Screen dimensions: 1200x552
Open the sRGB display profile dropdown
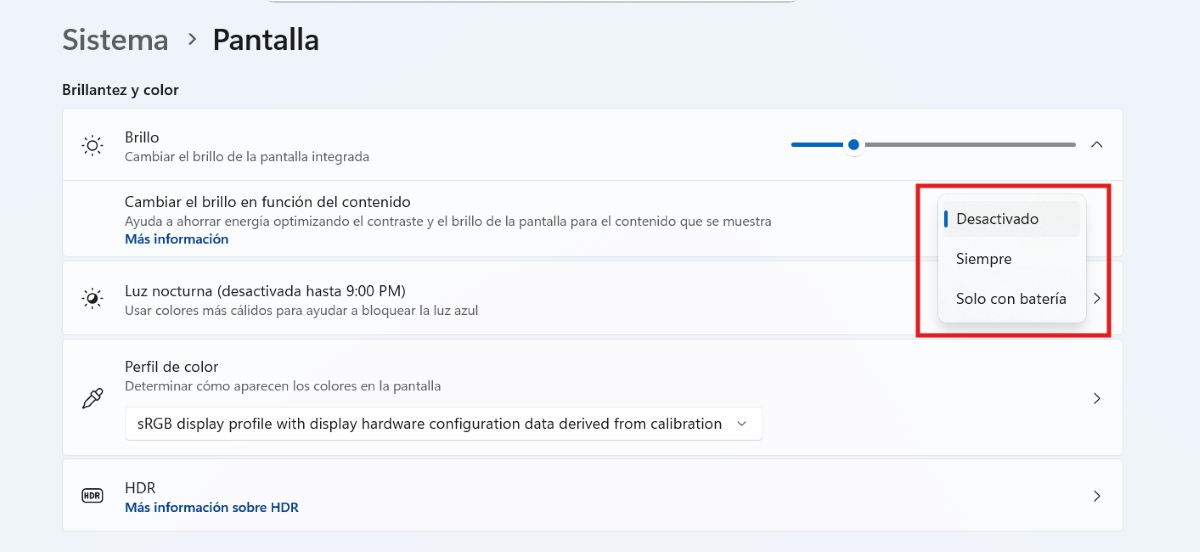(x=443, y=424)
